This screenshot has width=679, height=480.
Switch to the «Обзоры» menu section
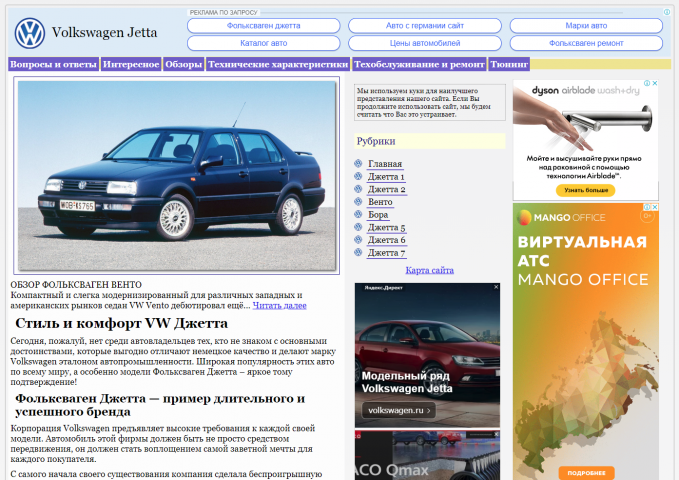click(184, 64)
